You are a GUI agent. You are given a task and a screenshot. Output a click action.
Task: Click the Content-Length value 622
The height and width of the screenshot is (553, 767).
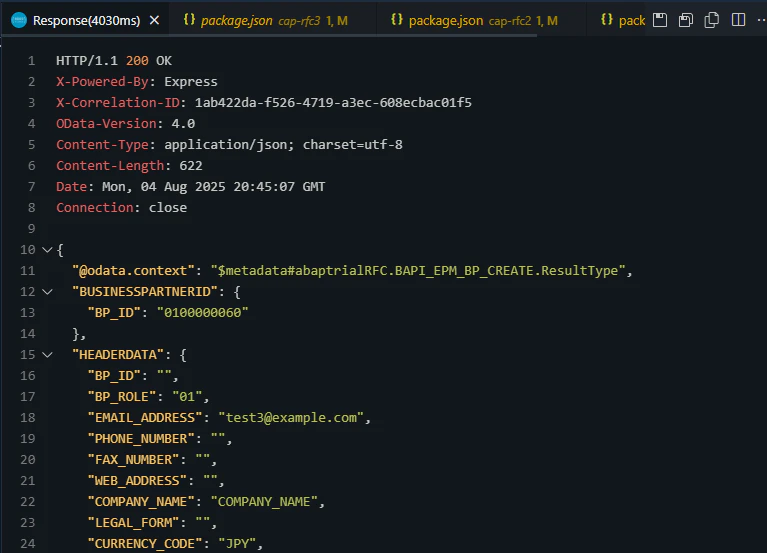[x=191, y=166]
